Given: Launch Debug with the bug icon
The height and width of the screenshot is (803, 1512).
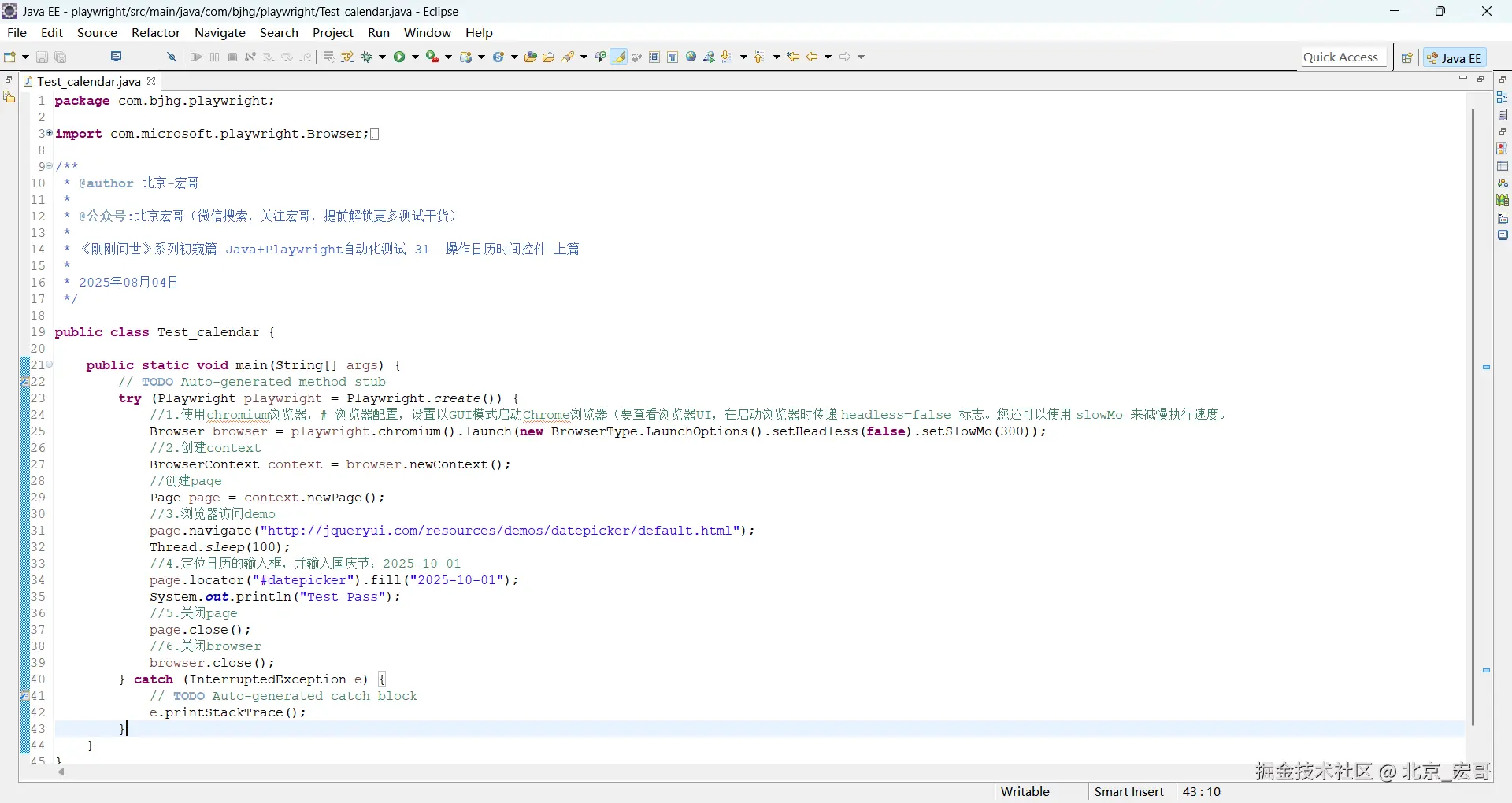Looking at the screenshot, I should (367, 57).
